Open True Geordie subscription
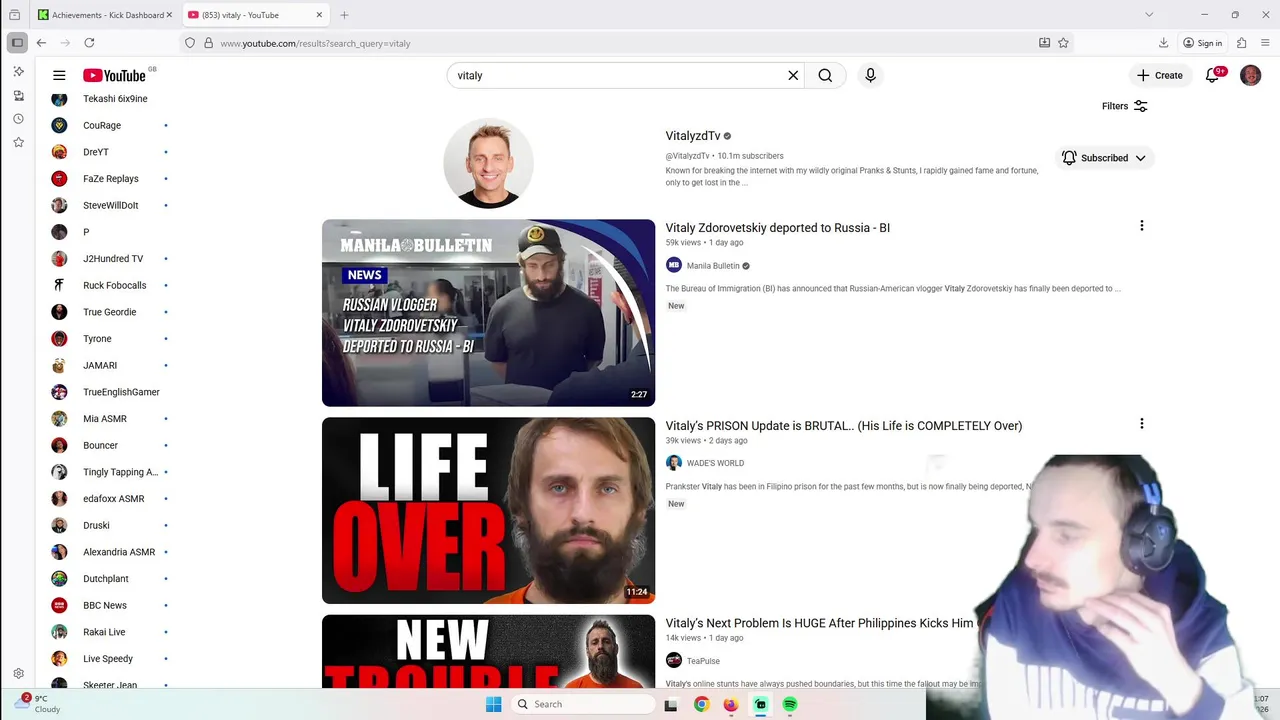 click(110, 312)
